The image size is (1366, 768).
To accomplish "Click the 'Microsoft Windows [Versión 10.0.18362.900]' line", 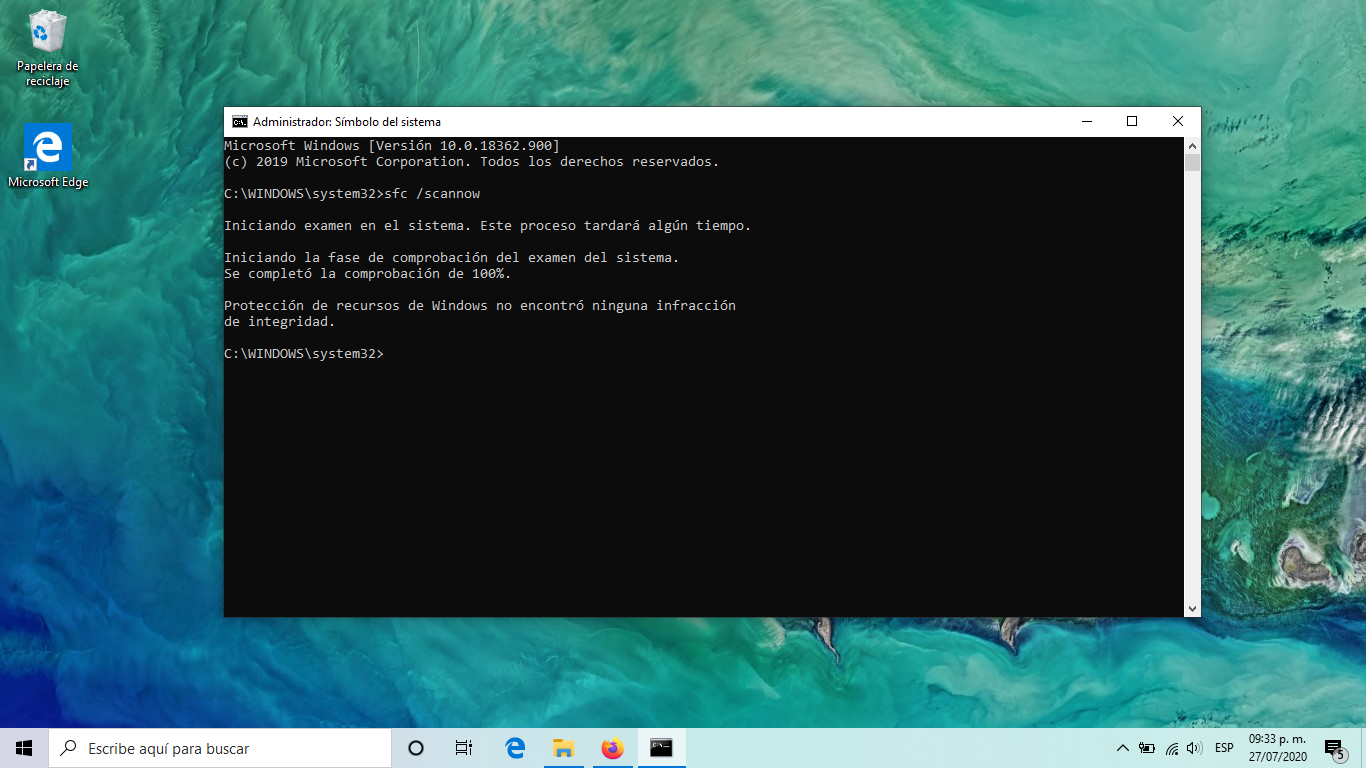I will (391, 146).
